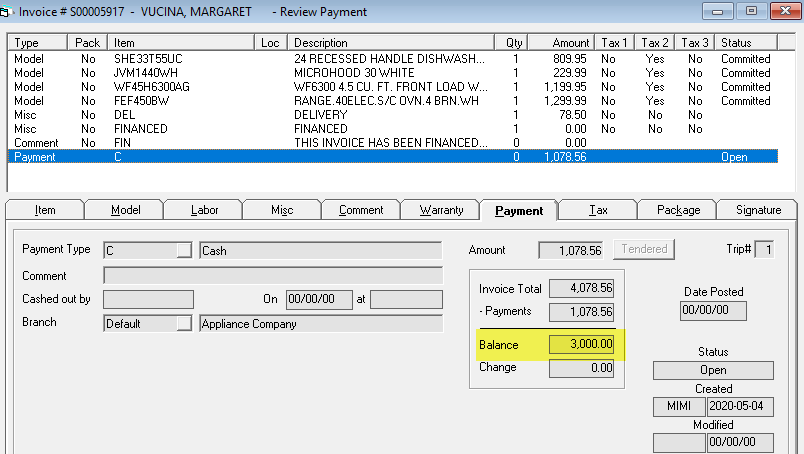Click the Tendered button

[644, 249]
